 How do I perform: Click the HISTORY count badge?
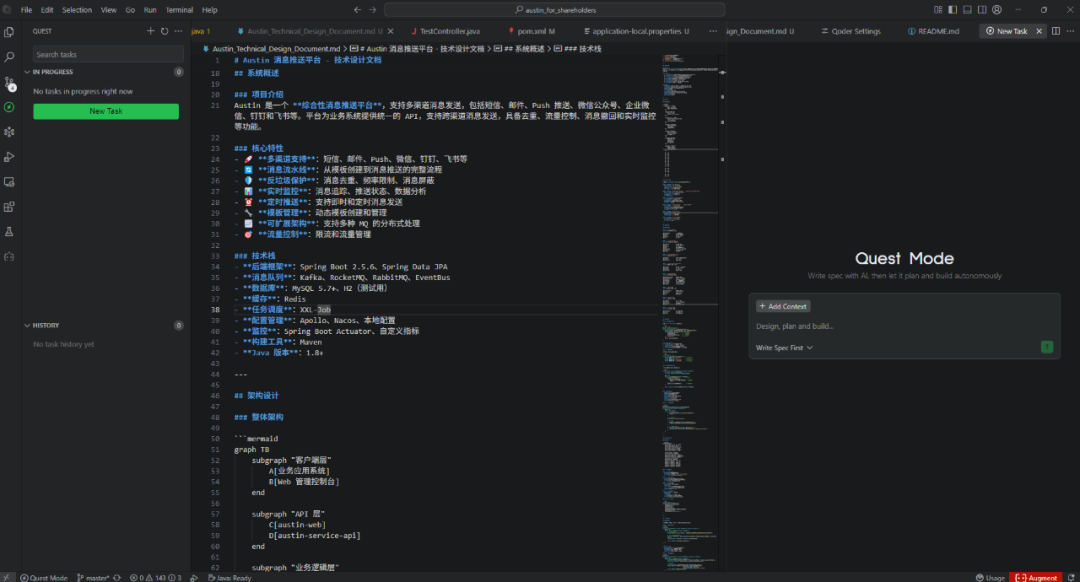[x=178, y=325]
